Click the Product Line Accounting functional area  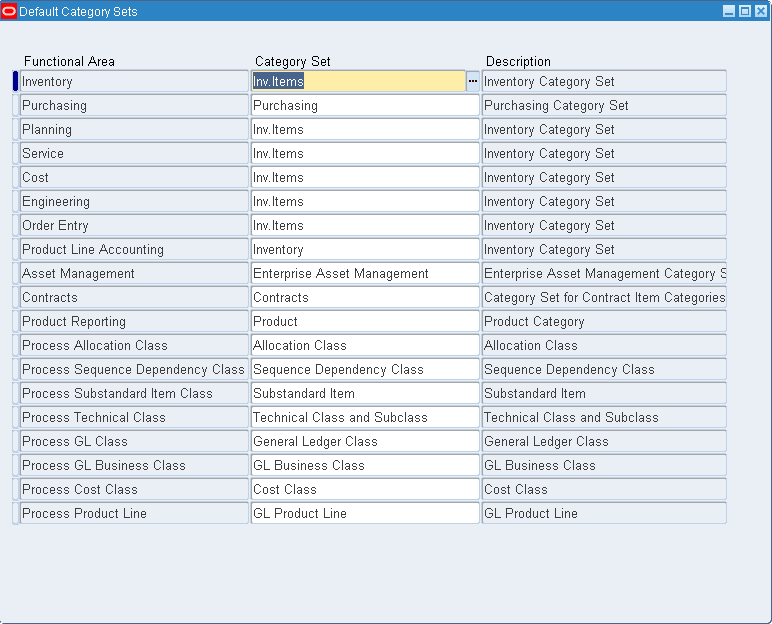click(134, 249)
